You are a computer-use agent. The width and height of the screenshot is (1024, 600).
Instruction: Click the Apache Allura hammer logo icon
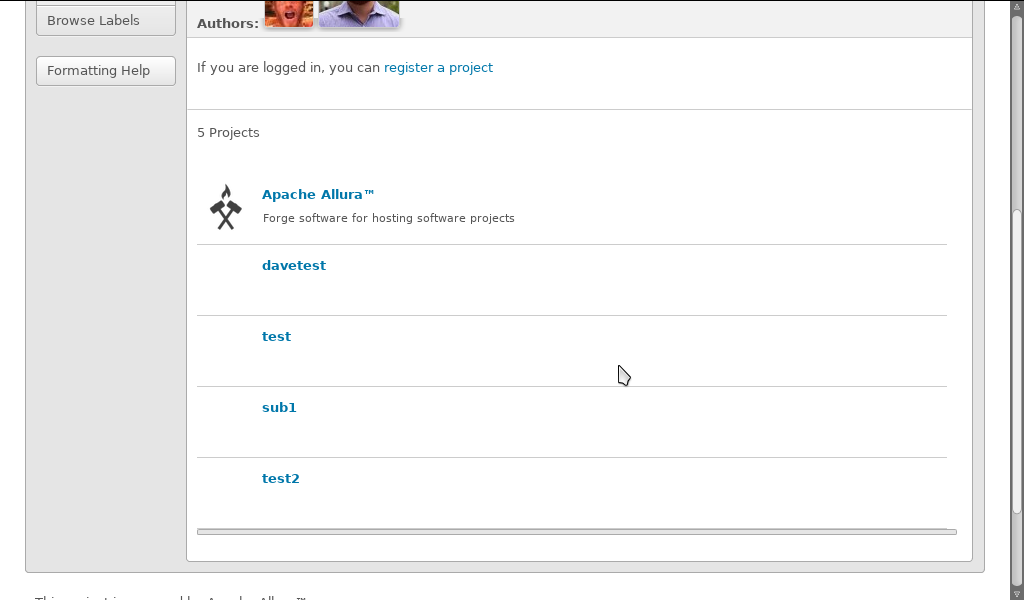226,207
